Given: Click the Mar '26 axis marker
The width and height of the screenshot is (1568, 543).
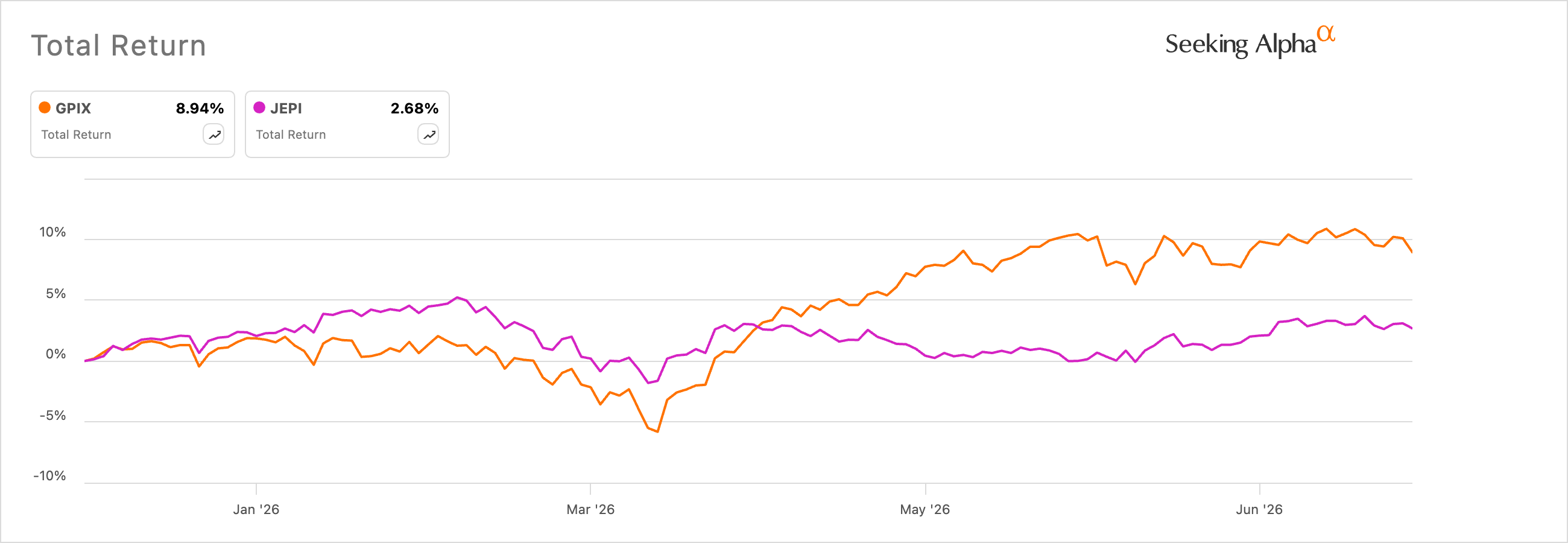Looking at the screenshot, I should pos(590,510).
